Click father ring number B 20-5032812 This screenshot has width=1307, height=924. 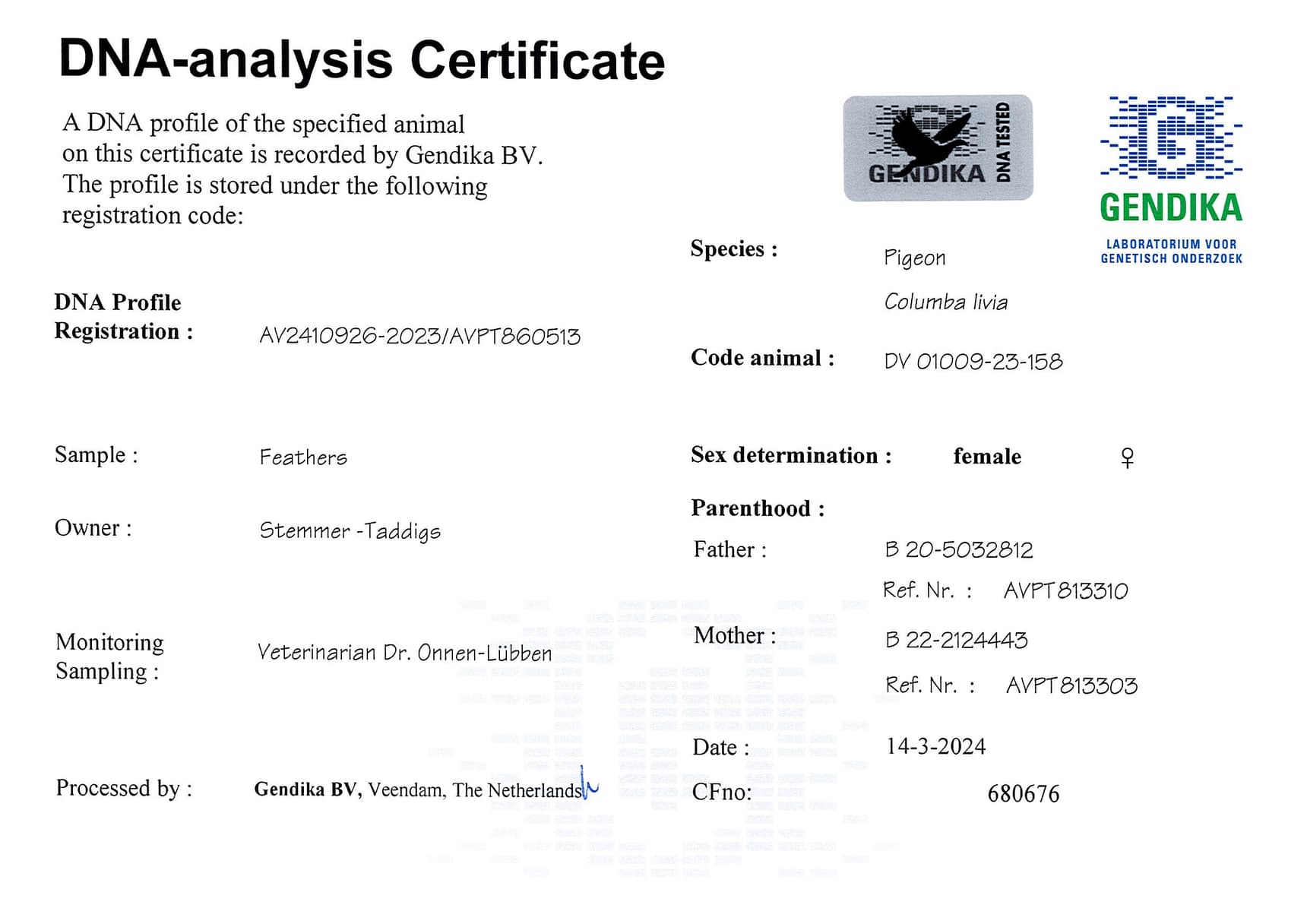click(x=959, y=549)
